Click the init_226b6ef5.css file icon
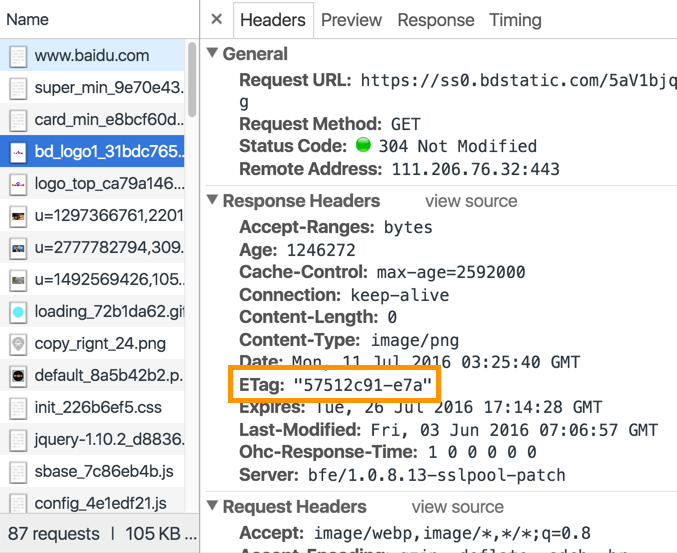Viewport: 677px width, 553px height. point(18,408)
